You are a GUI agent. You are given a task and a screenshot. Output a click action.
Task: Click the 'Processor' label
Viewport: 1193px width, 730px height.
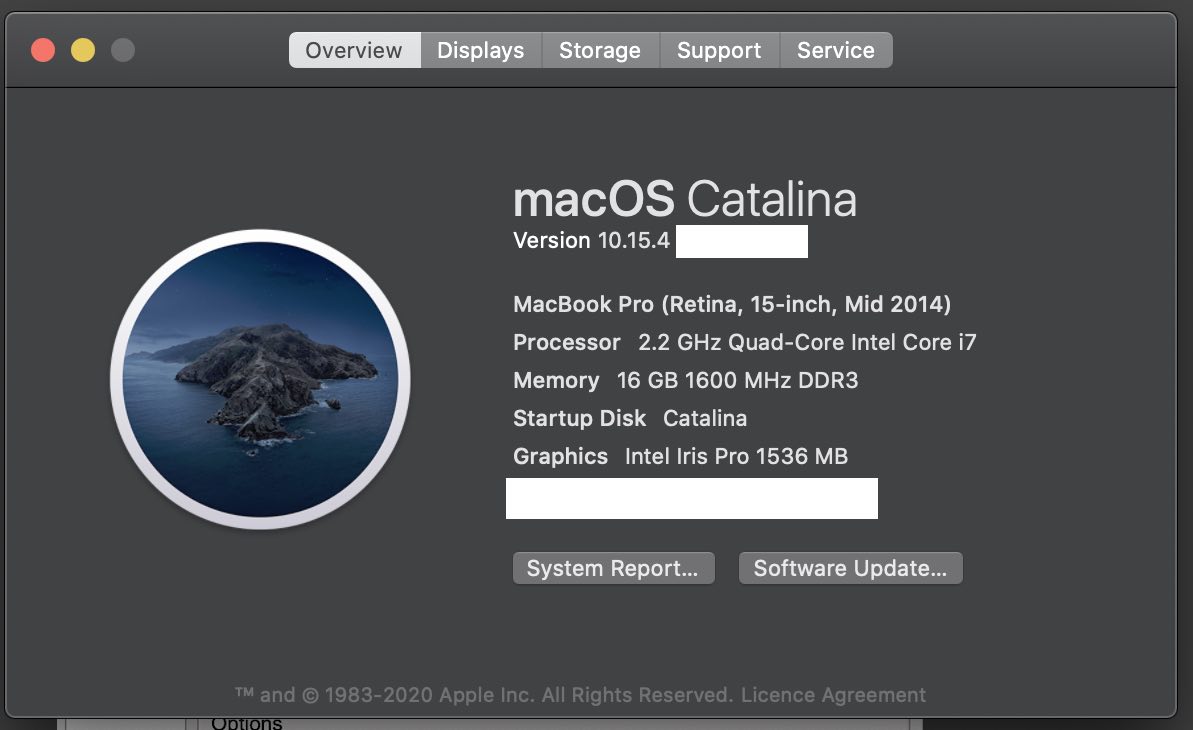coord(567,343)
